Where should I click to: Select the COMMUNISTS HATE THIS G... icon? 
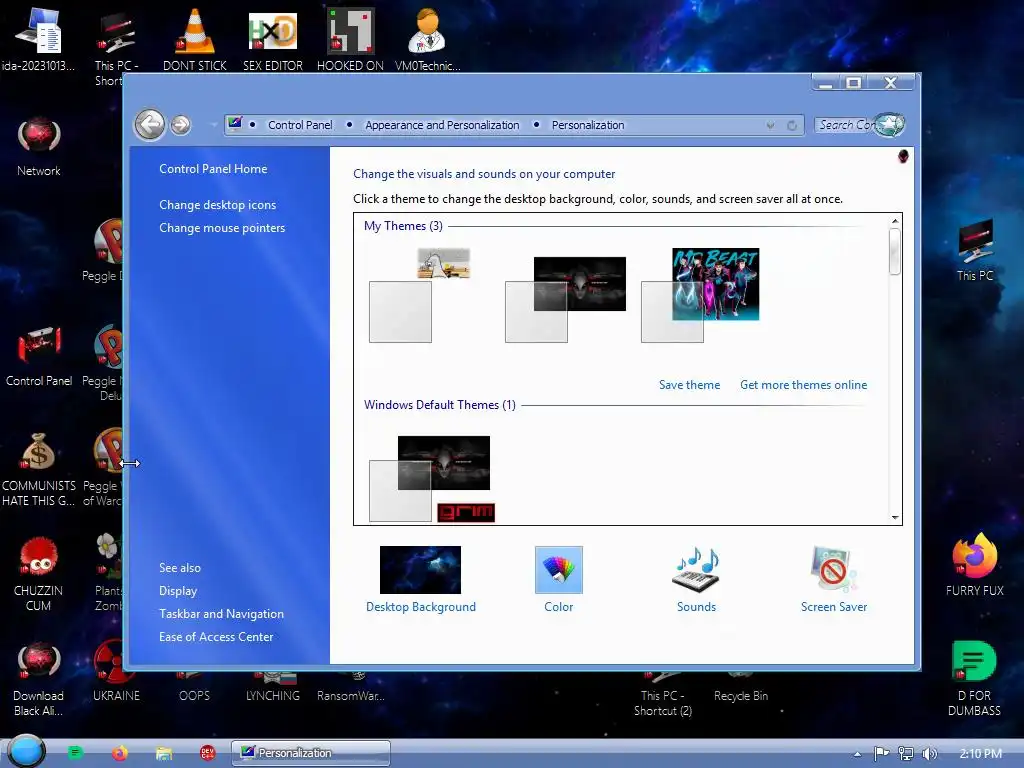click(x=39, y=469)
